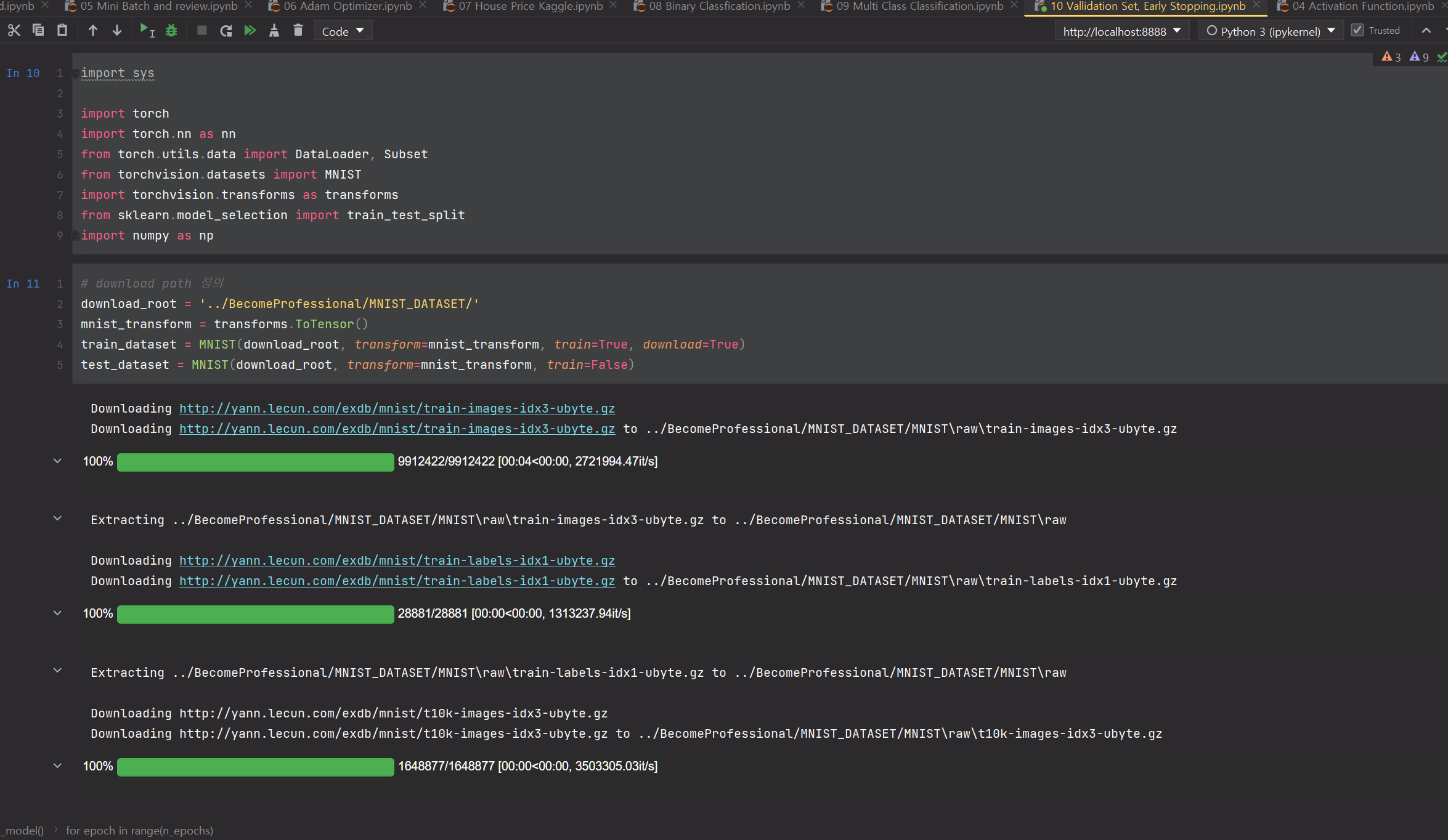The image size is (1448, 840).
Task: Click the 28881/28881 green progress bar
Action: tap(255, 614)
